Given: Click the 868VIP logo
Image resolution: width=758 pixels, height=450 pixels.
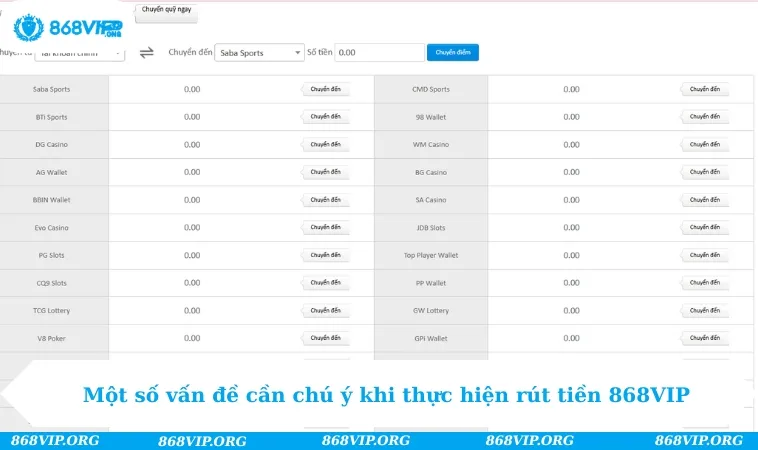Looking at the screenshot, I should tap(69, 23).
